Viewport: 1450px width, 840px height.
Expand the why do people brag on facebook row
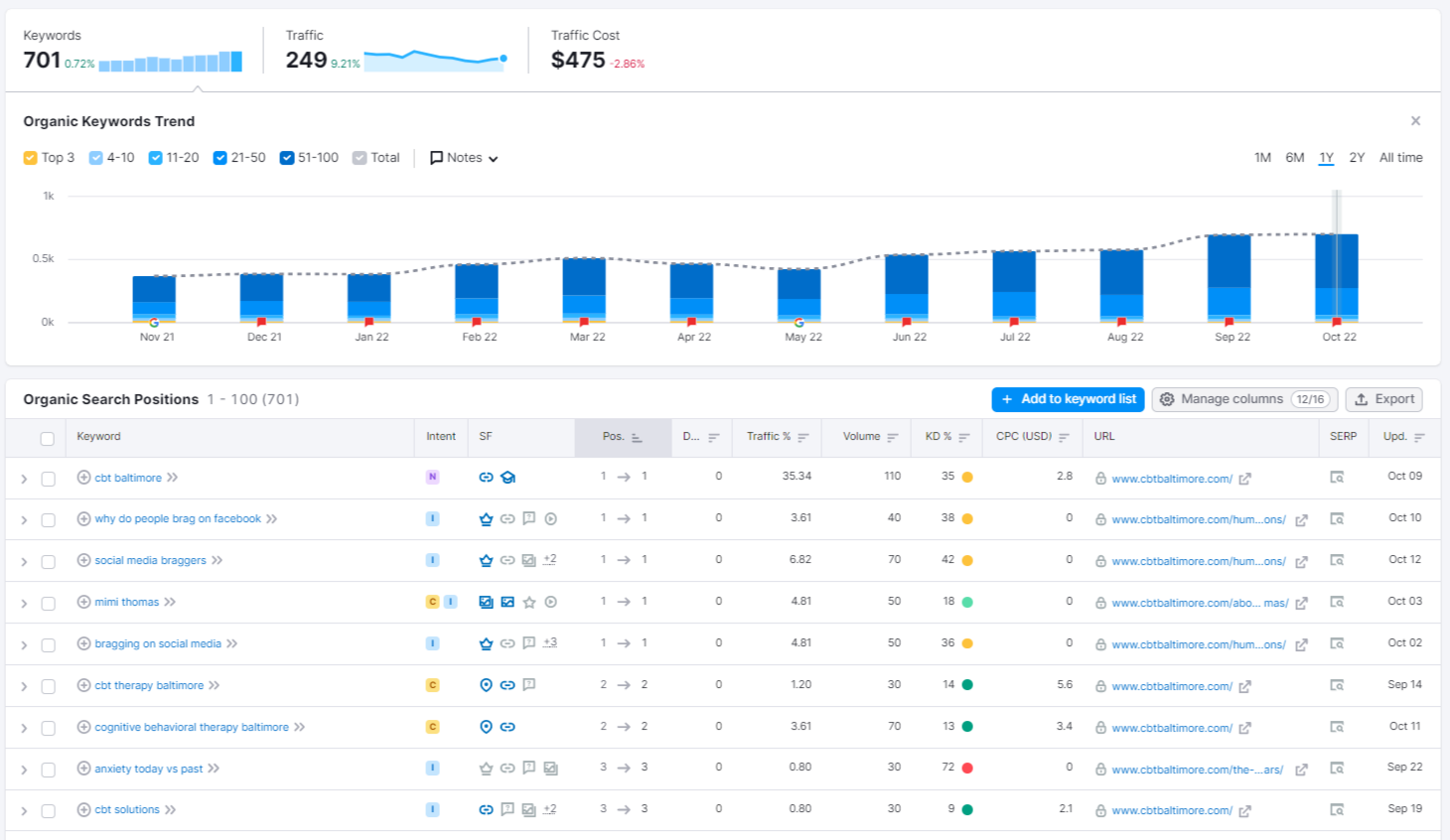(x=24, y=520)
